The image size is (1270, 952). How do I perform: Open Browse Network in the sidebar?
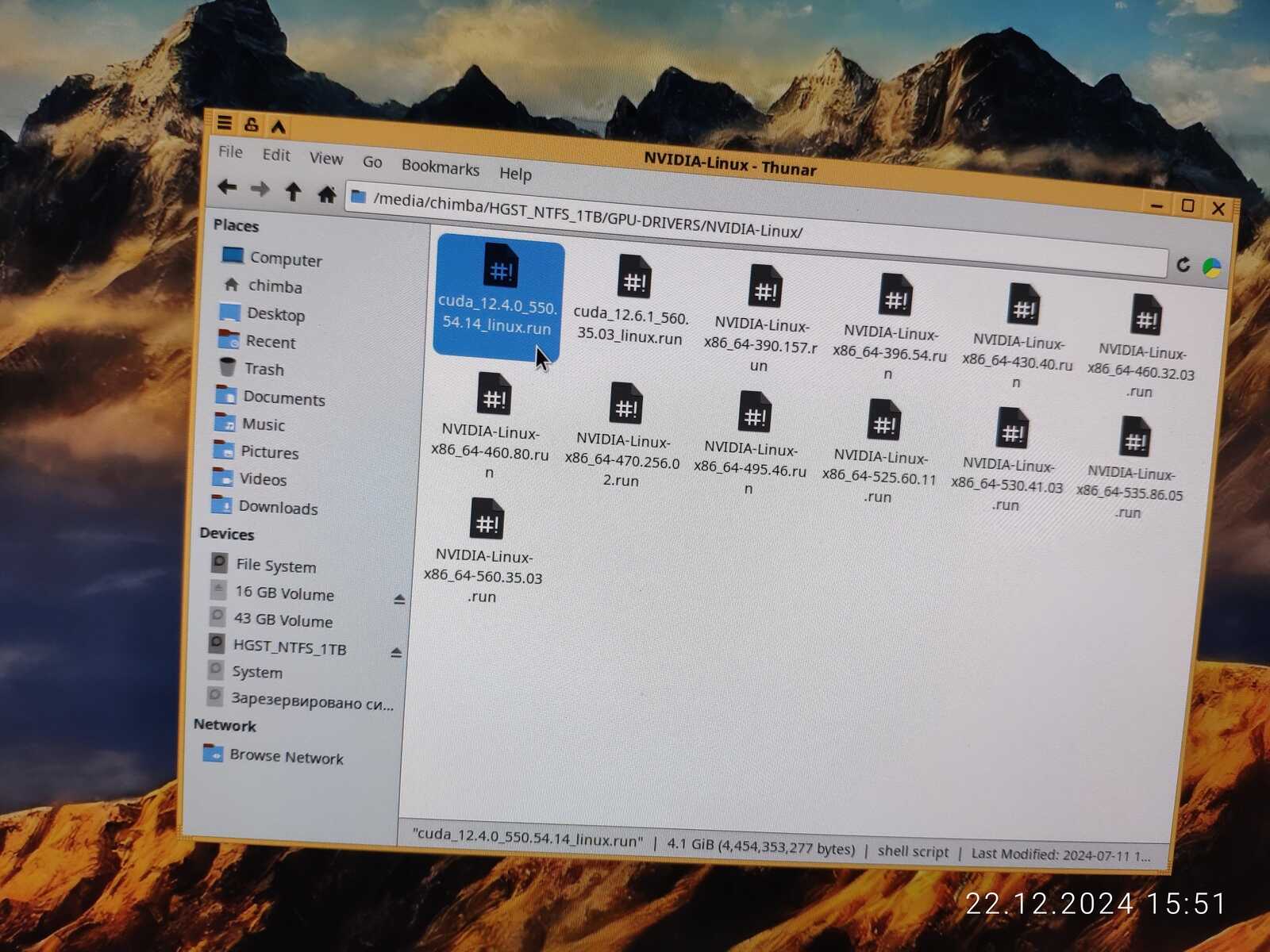273,755
